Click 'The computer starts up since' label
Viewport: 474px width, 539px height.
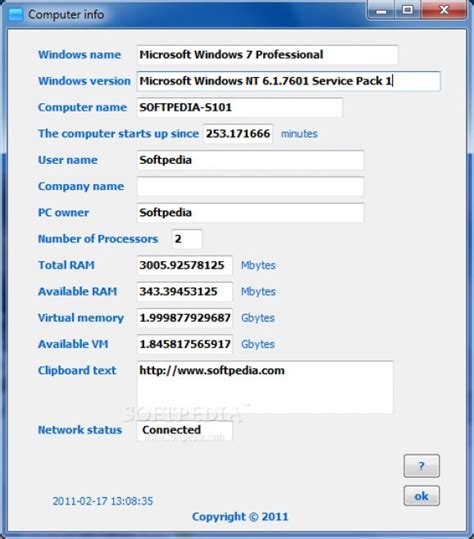(x=118, y=134)
